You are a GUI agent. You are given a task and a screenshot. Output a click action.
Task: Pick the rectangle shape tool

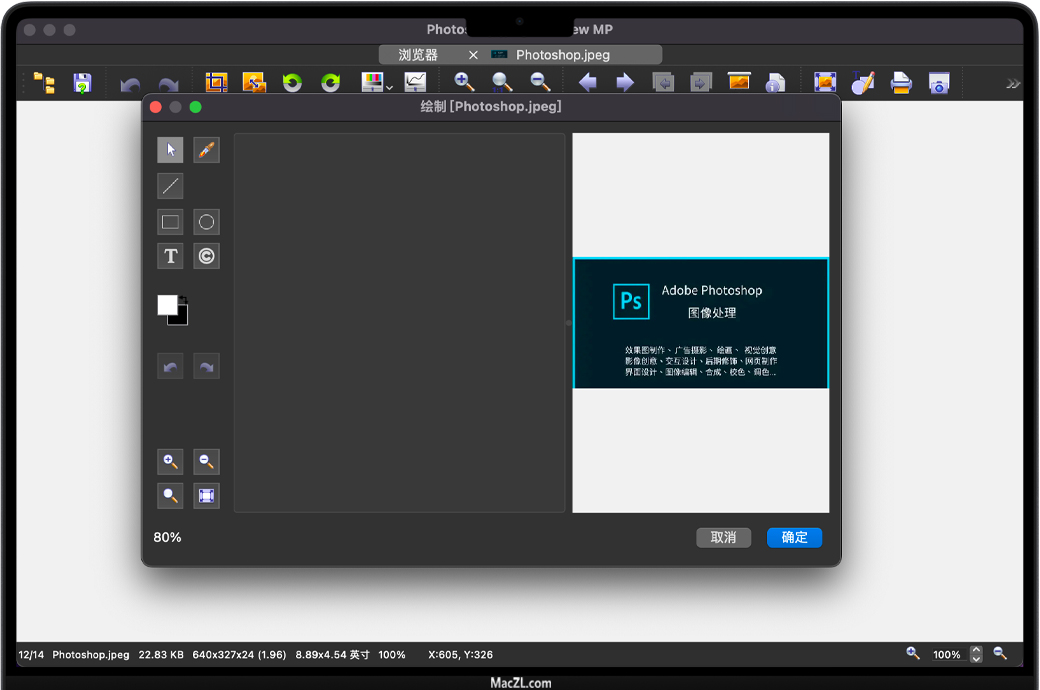pyautogui.click(x=170, y=222)
